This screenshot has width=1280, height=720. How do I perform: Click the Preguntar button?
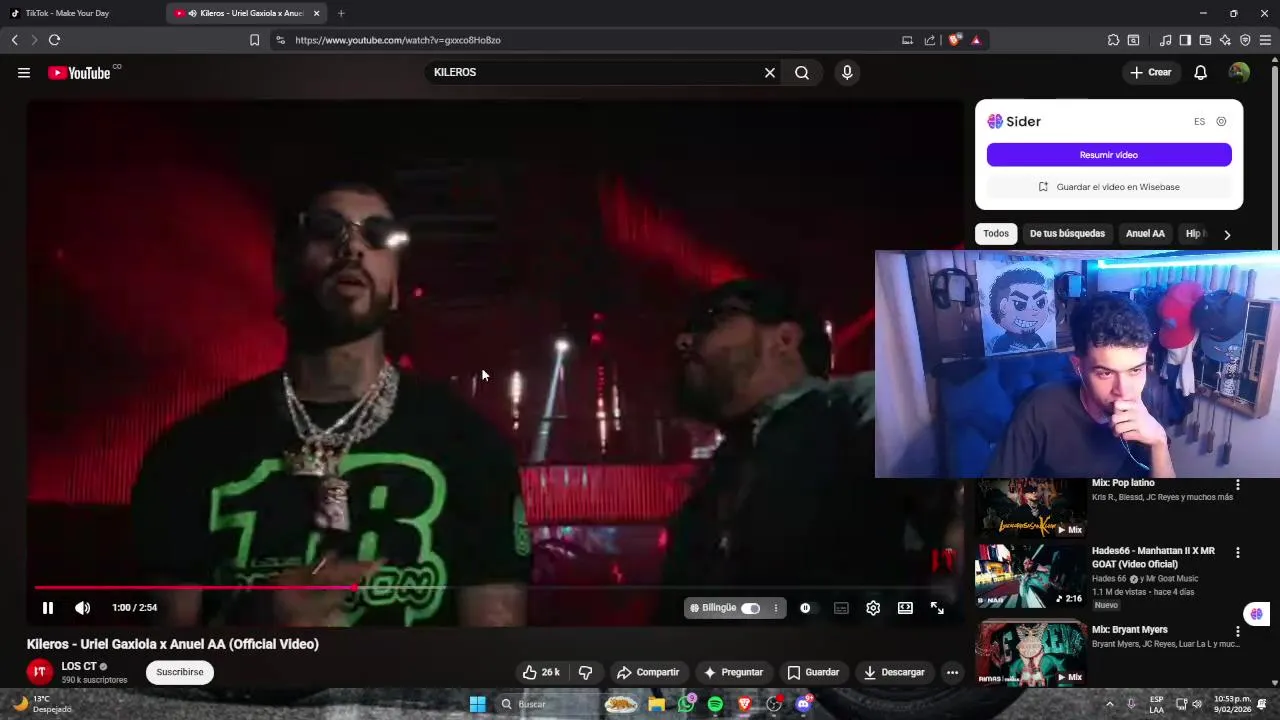tap(733, 672)
